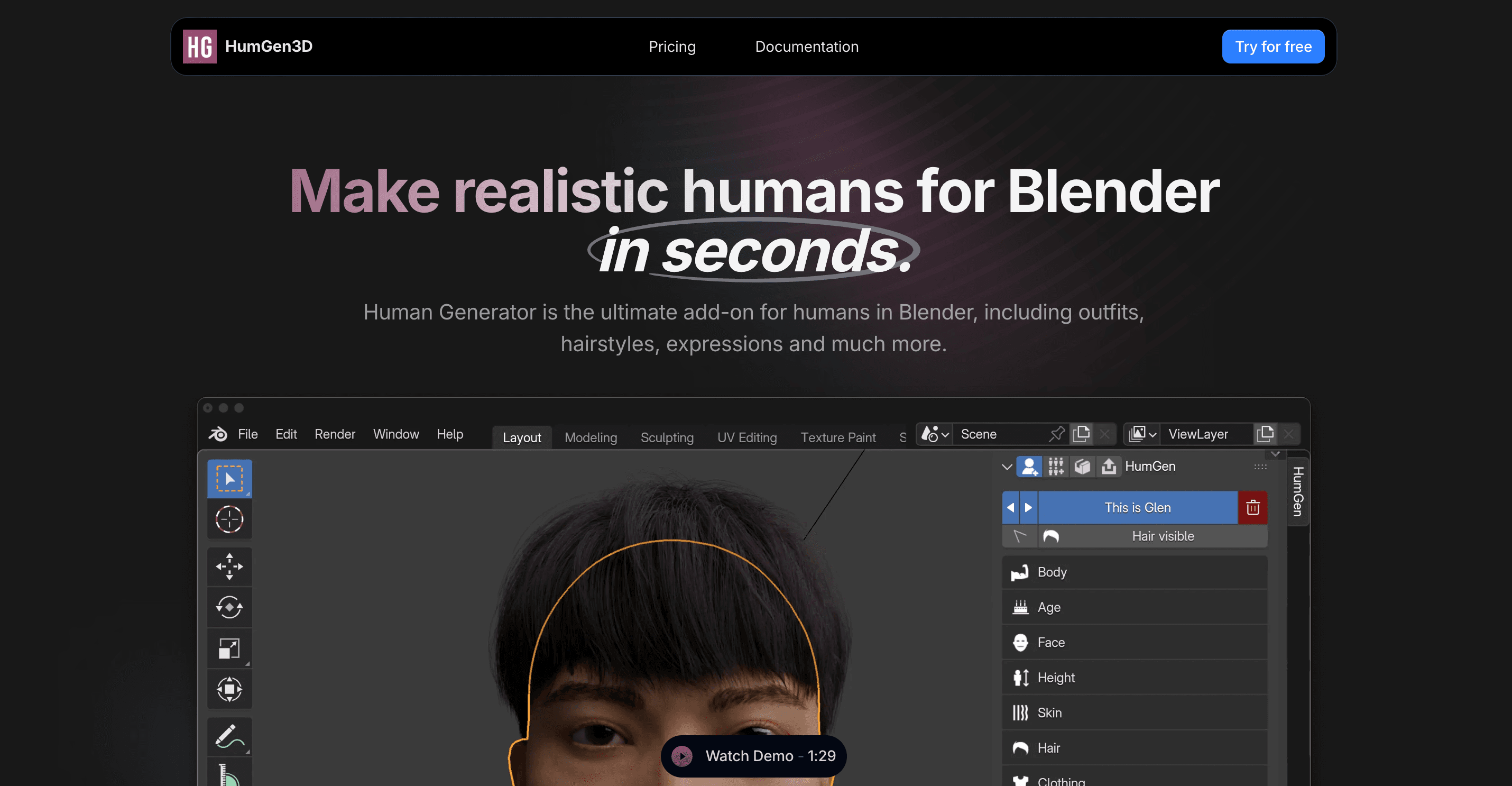Open the ViewLayer browse dropdown
Screen dimensions: 1512x786
tap(1142, 434)
